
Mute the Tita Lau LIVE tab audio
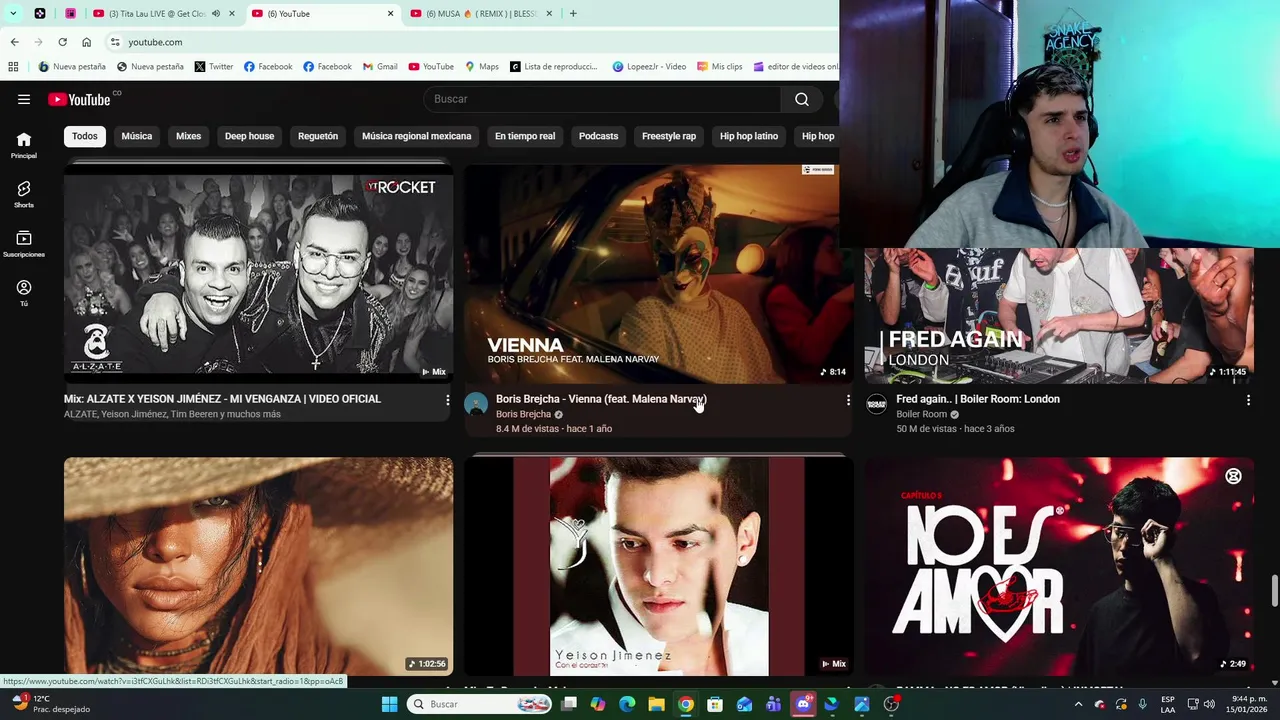215,14
